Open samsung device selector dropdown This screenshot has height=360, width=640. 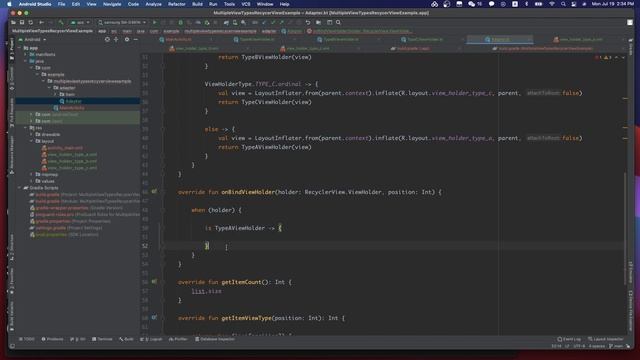click(x=122, y=22)
